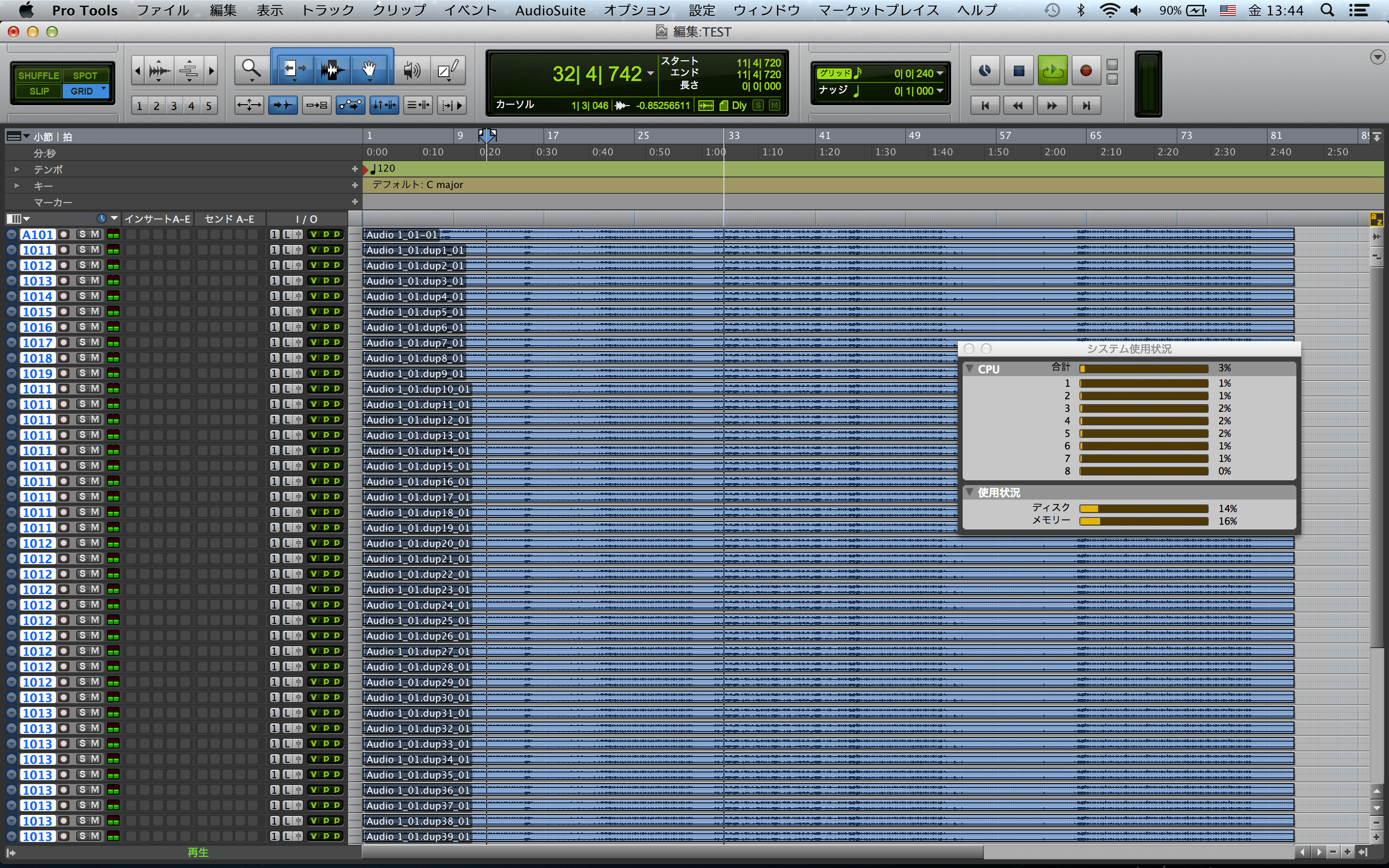Open the main counter format dropdown
Screen dimensions: 1389x868
click(x=650, y=73)
